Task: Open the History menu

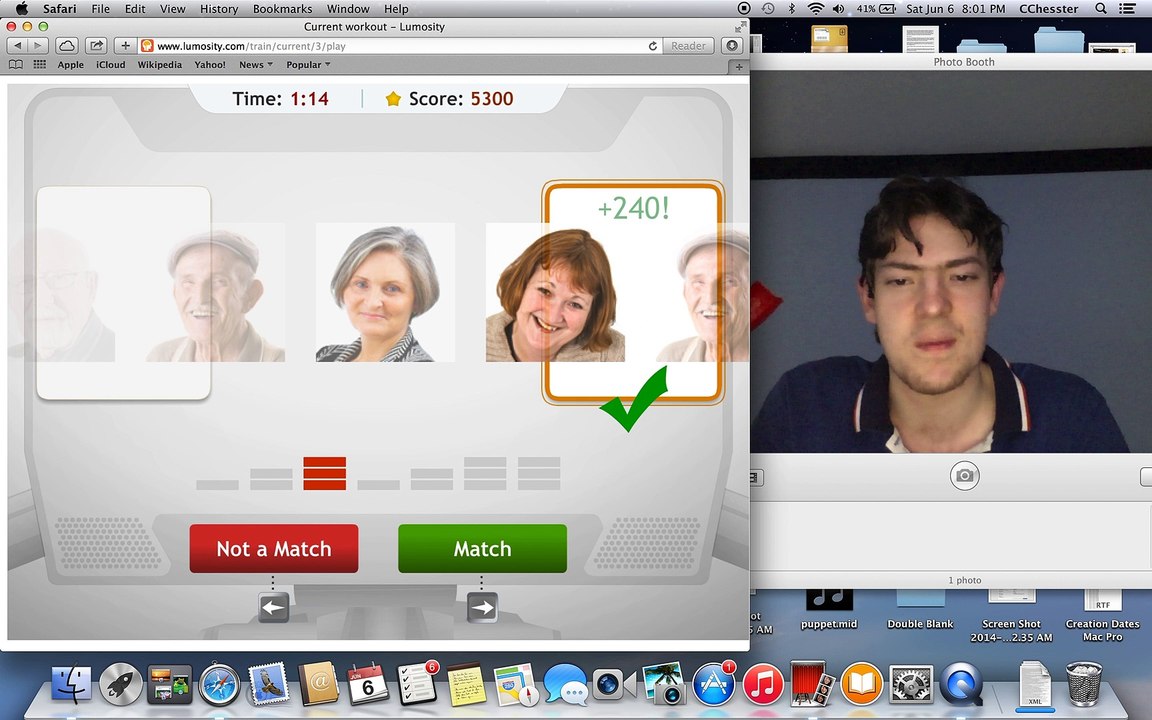Action: pyautogui.click(x=219, y=9)
